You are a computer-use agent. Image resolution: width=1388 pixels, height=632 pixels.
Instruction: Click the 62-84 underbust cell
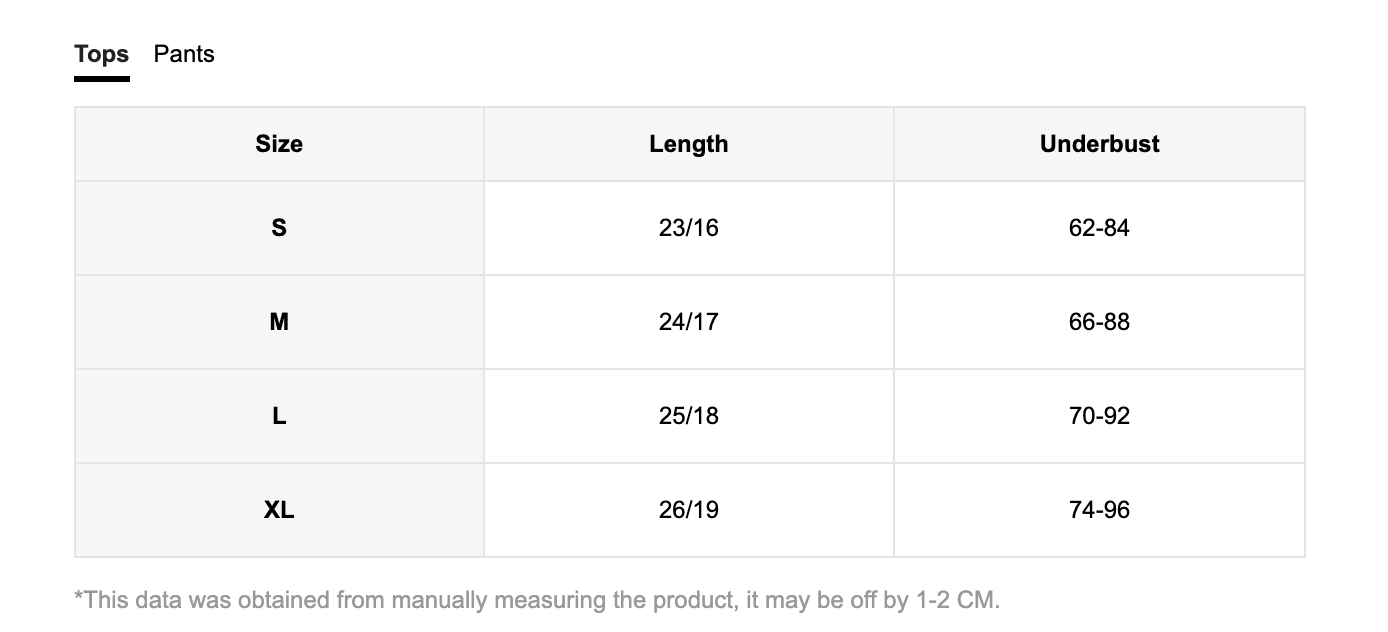(1100, 228)
